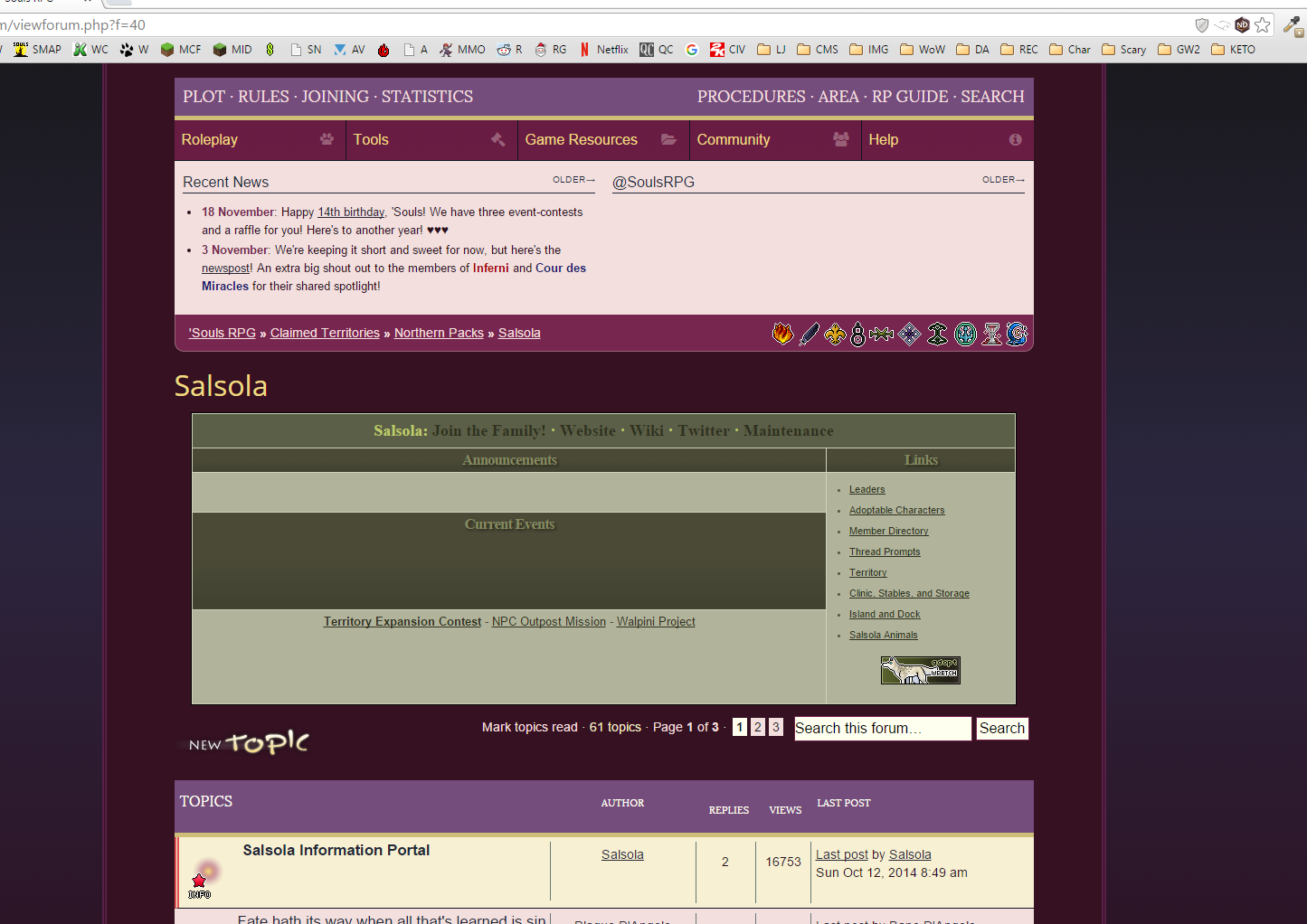Click the blue spiral wave pack icon
The height and width of the screenshot is (924, 1307).
point(1017,335)
